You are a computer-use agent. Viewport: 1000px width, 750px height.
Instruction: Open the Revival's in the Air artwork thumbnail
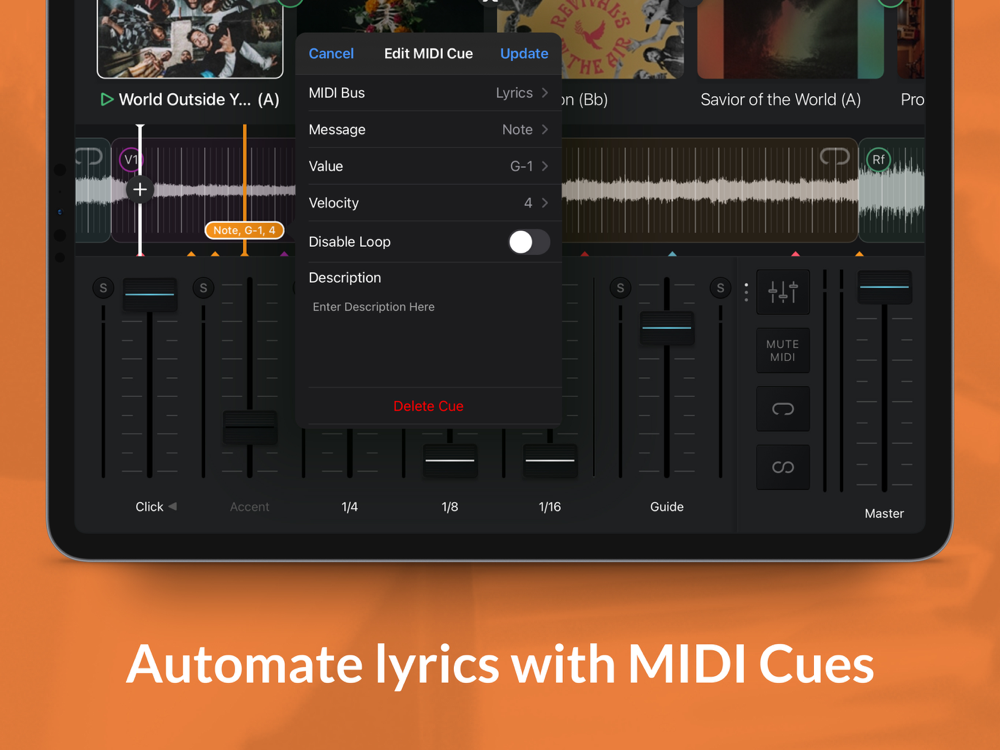(591, 38)
